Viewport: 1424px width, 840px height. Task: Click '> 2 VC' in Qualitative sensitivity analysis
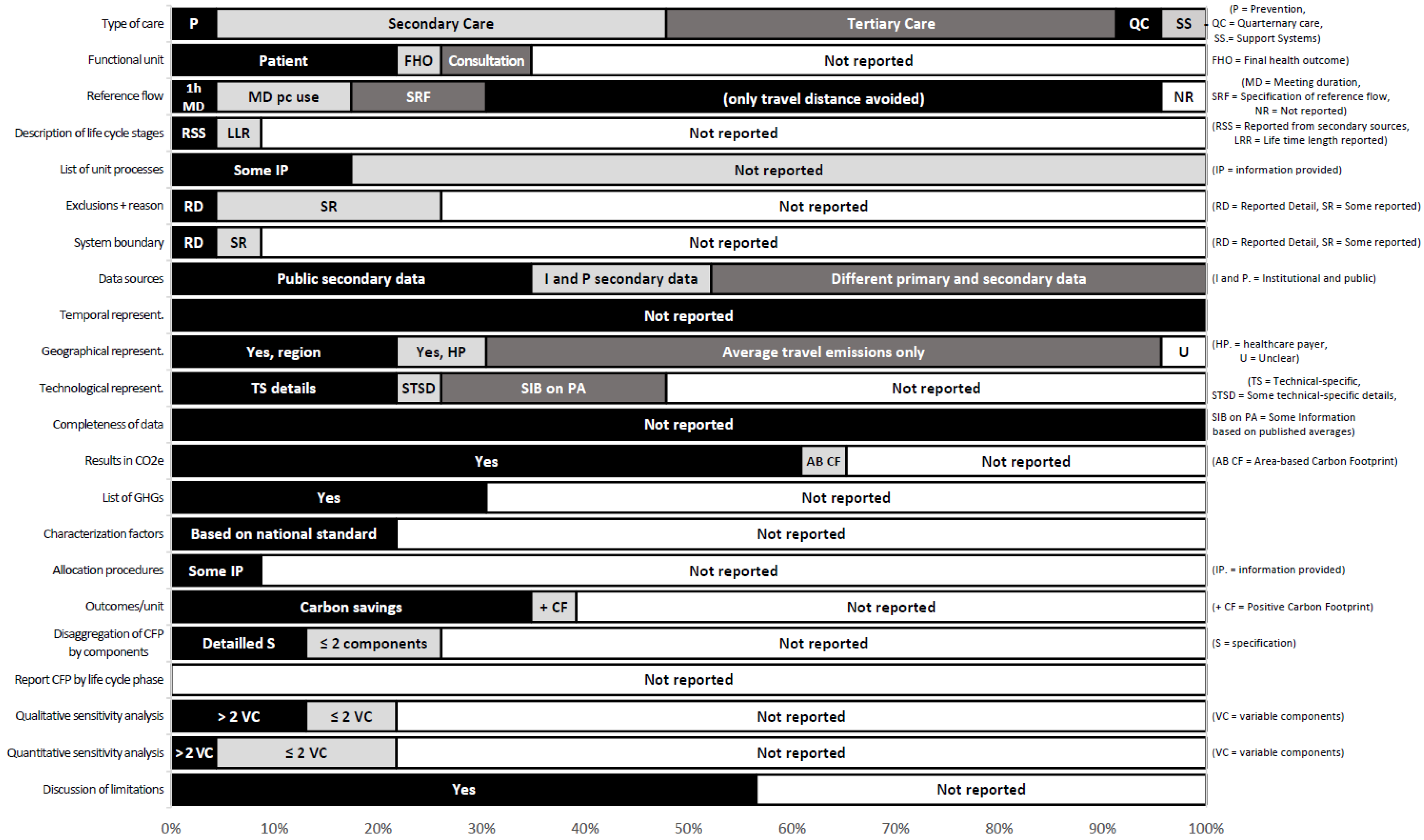point(239,716)
